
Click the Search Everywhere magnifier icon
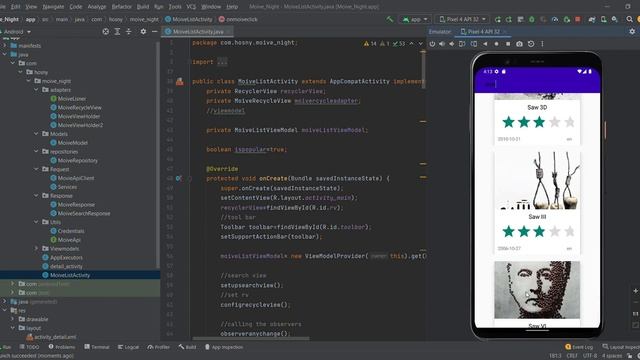point(629,19)
